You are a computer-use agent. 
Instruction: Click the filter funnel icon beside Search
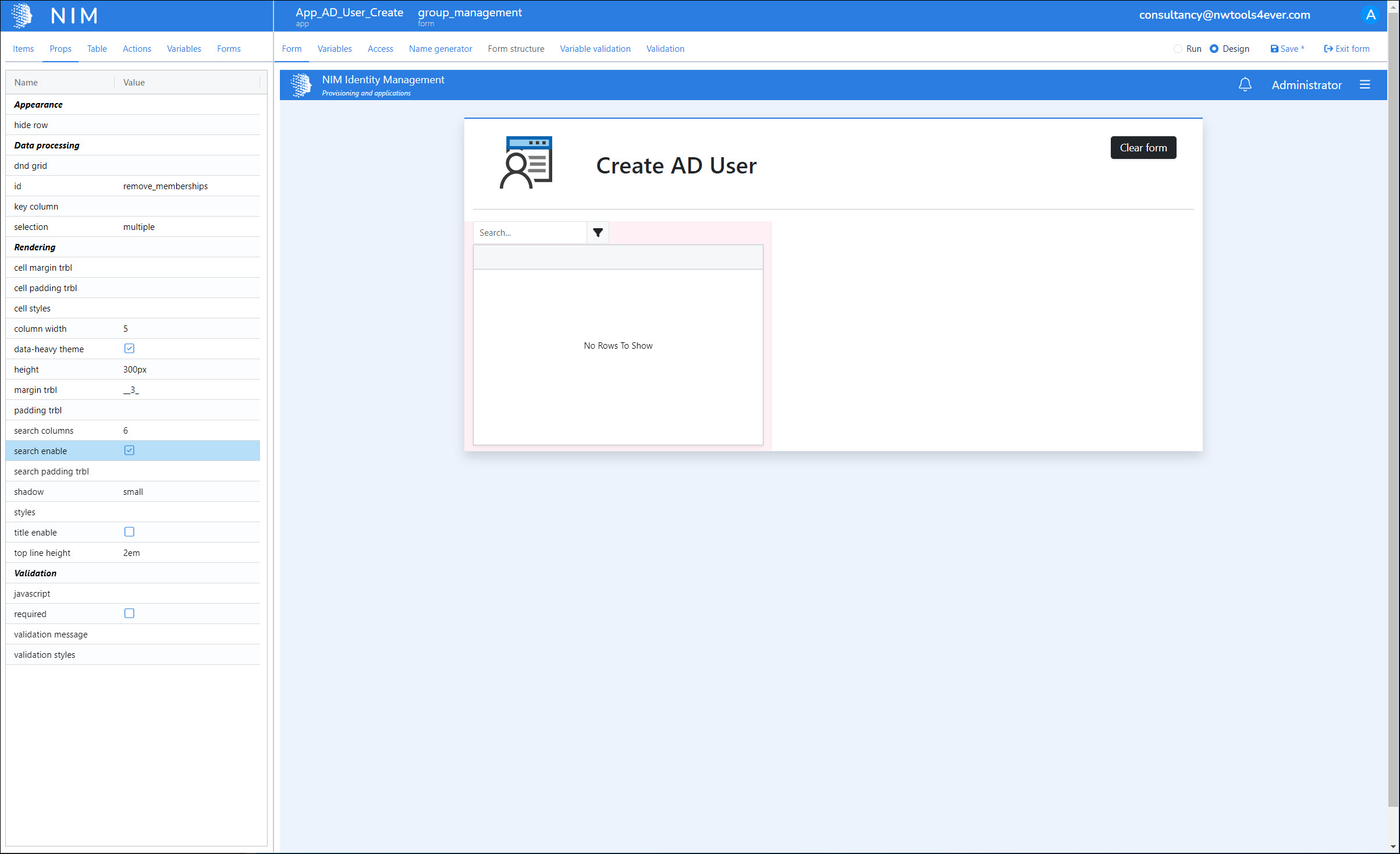click(598, 232)
